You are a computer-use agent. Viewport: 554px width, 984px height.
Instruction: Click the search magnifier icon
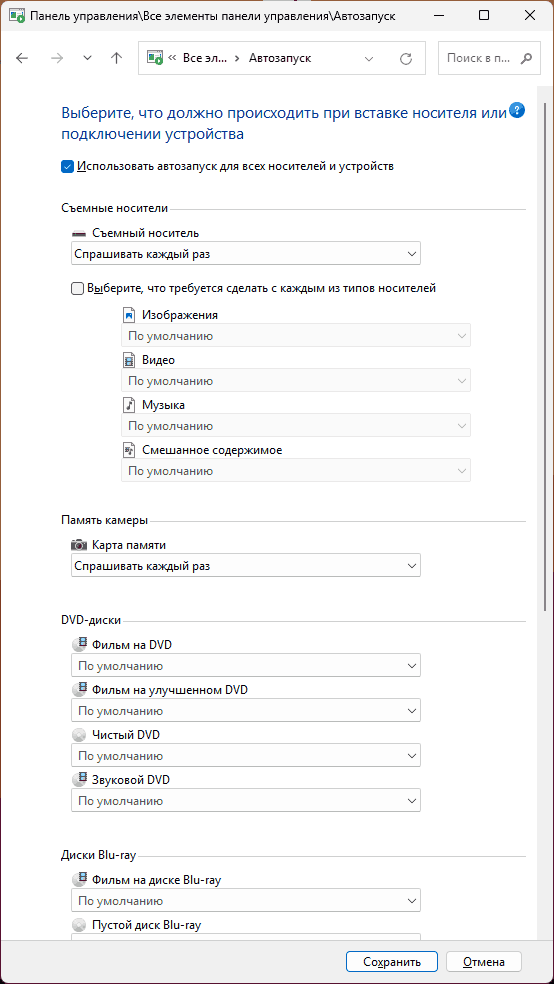click(526, 58)
